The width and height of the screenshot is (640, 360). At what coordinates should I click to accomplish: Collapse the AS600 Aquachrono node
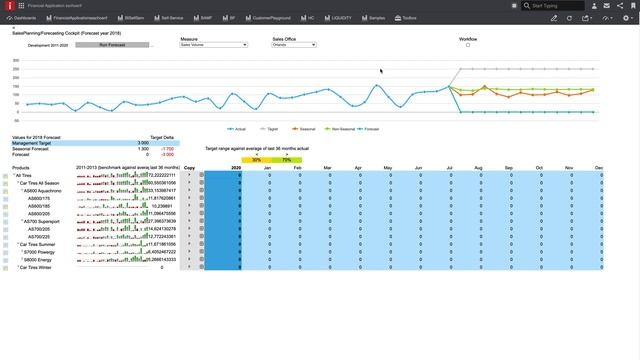[22, 190]
